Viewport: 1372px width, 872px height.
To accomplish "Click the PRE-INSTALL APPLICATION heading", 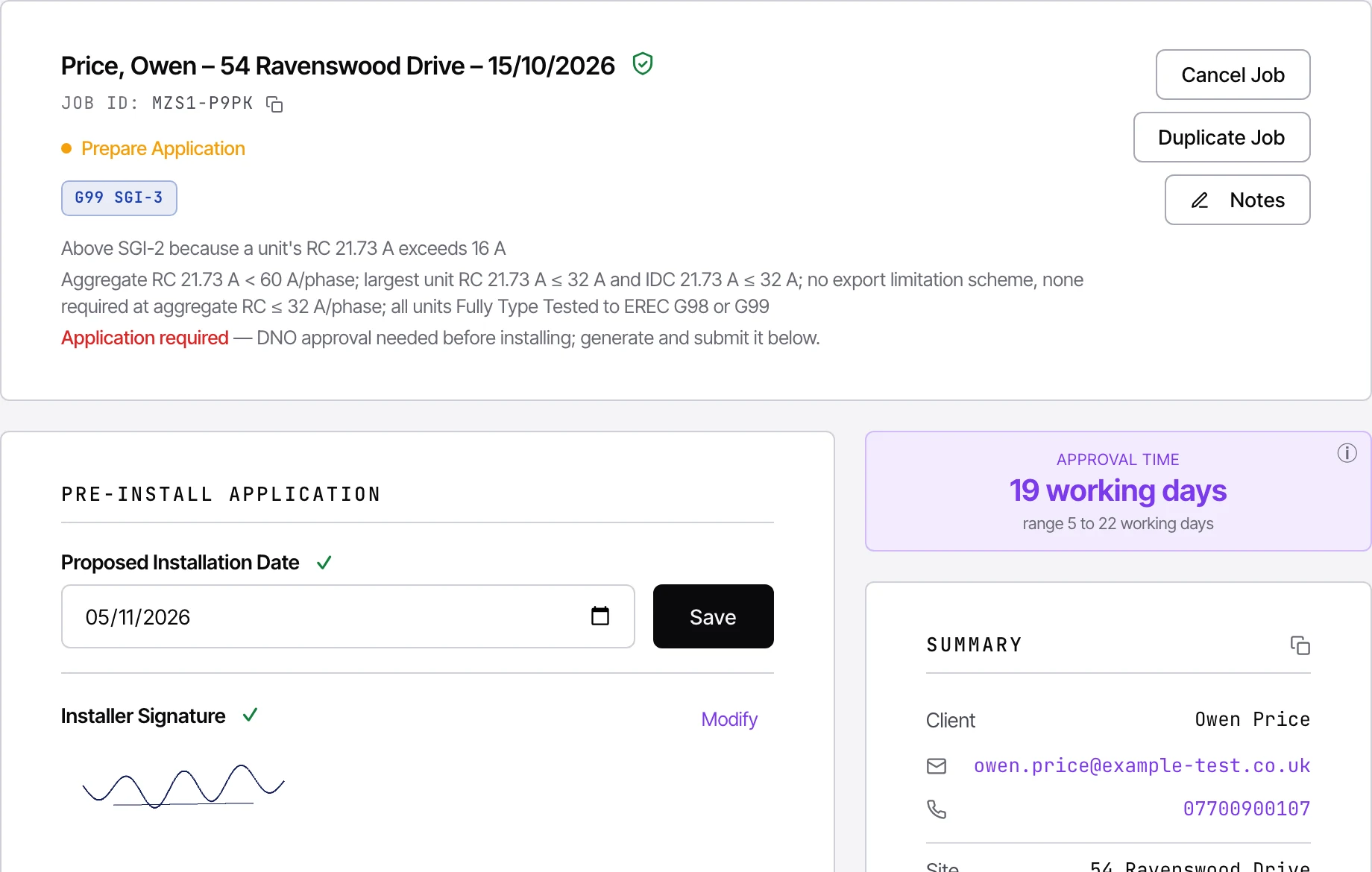I will coord(221,494).
